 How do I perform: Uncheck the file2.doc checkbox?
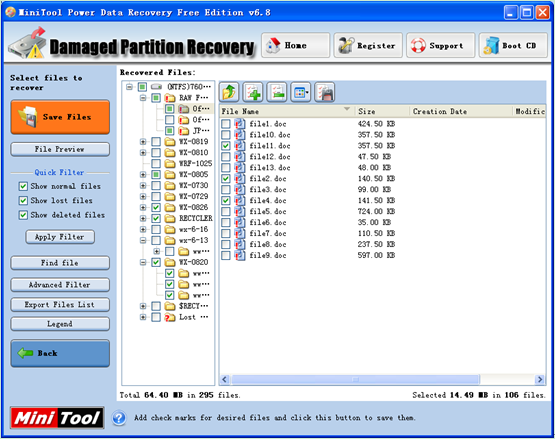coord(225,179)
